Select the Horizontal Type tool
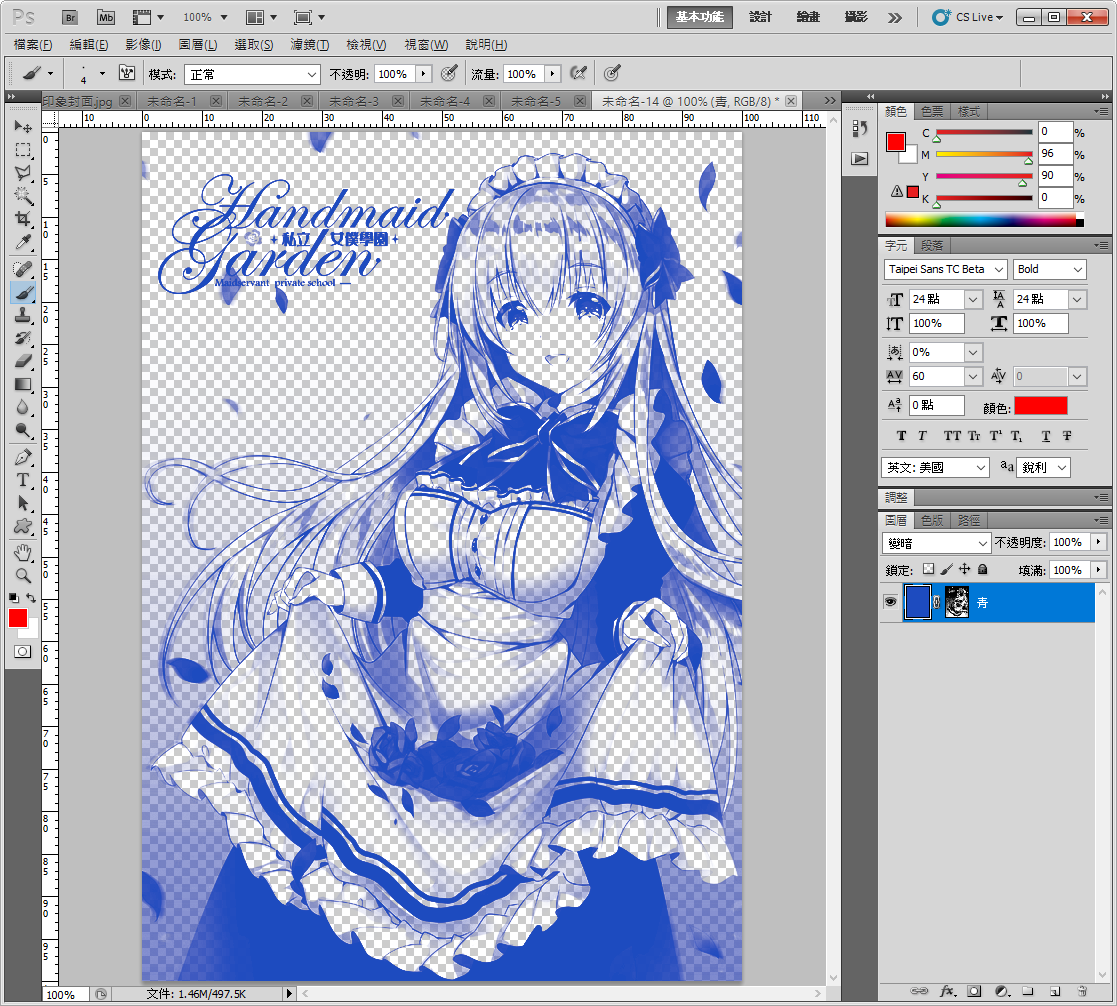Screen dimensions: 1117x1006 coord(23,480)
